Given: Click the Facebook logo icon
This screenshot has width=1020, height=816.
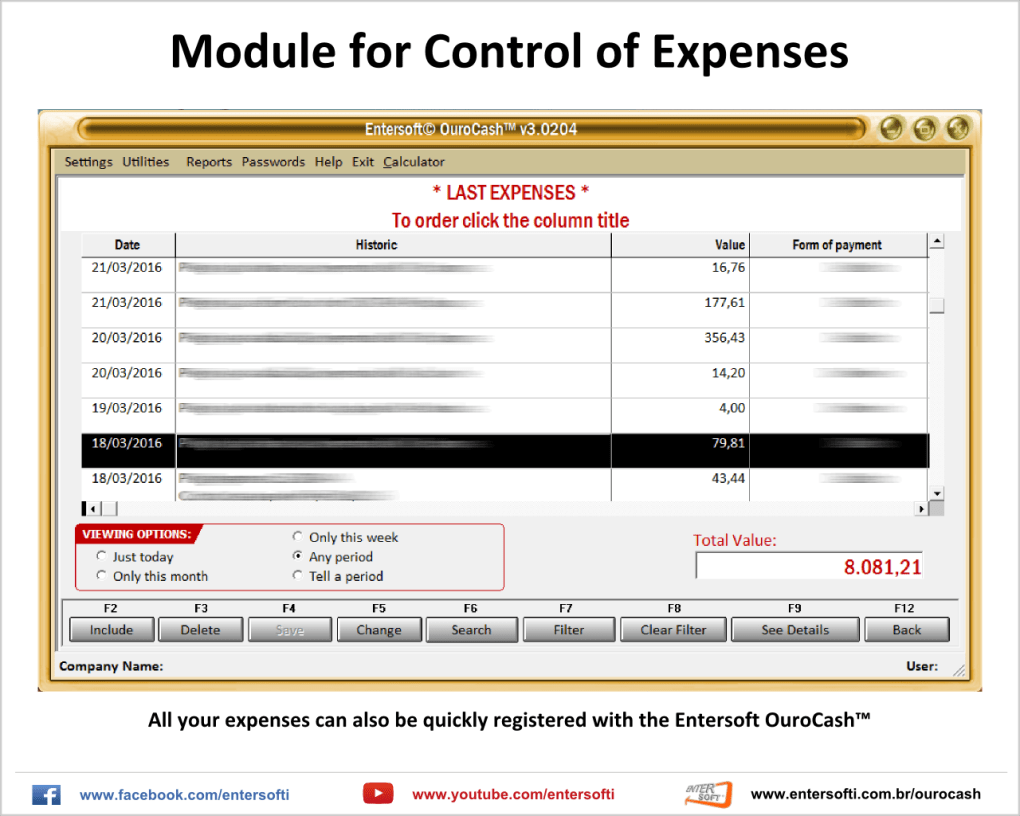Looking at the screenshot, I should pos(46,795).
